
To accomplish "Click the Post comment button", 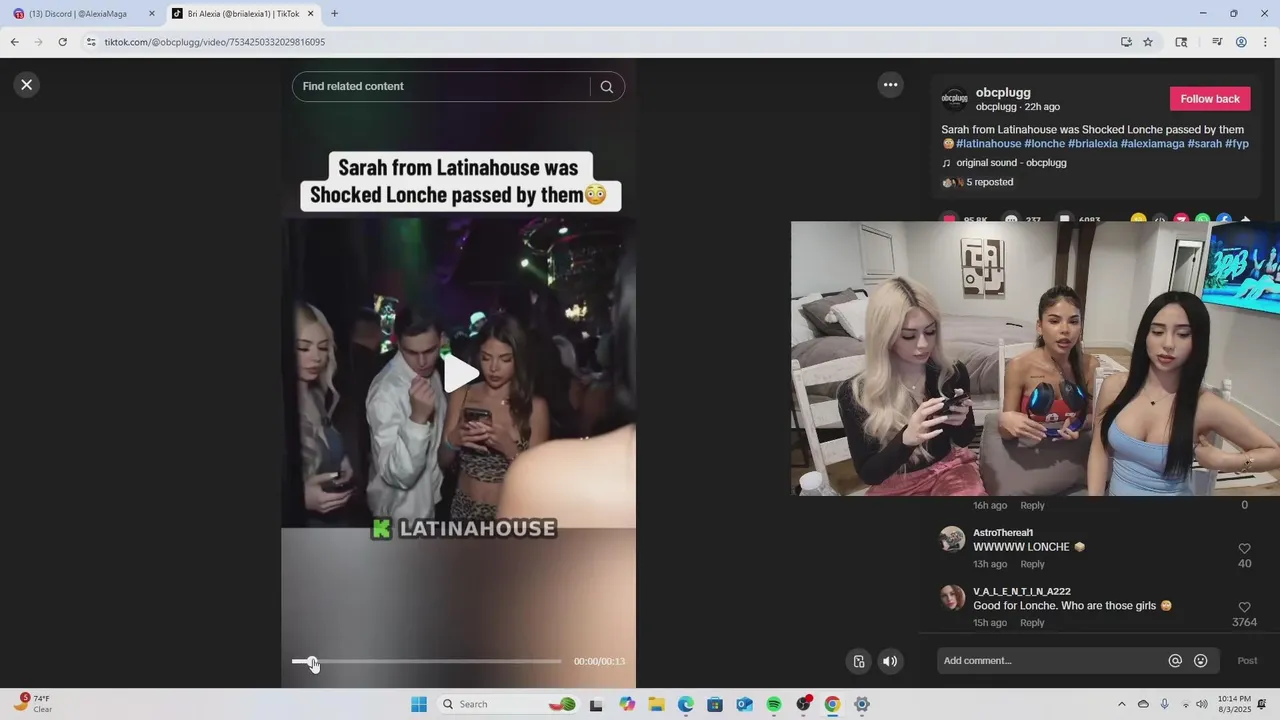I will [1247, 661].
